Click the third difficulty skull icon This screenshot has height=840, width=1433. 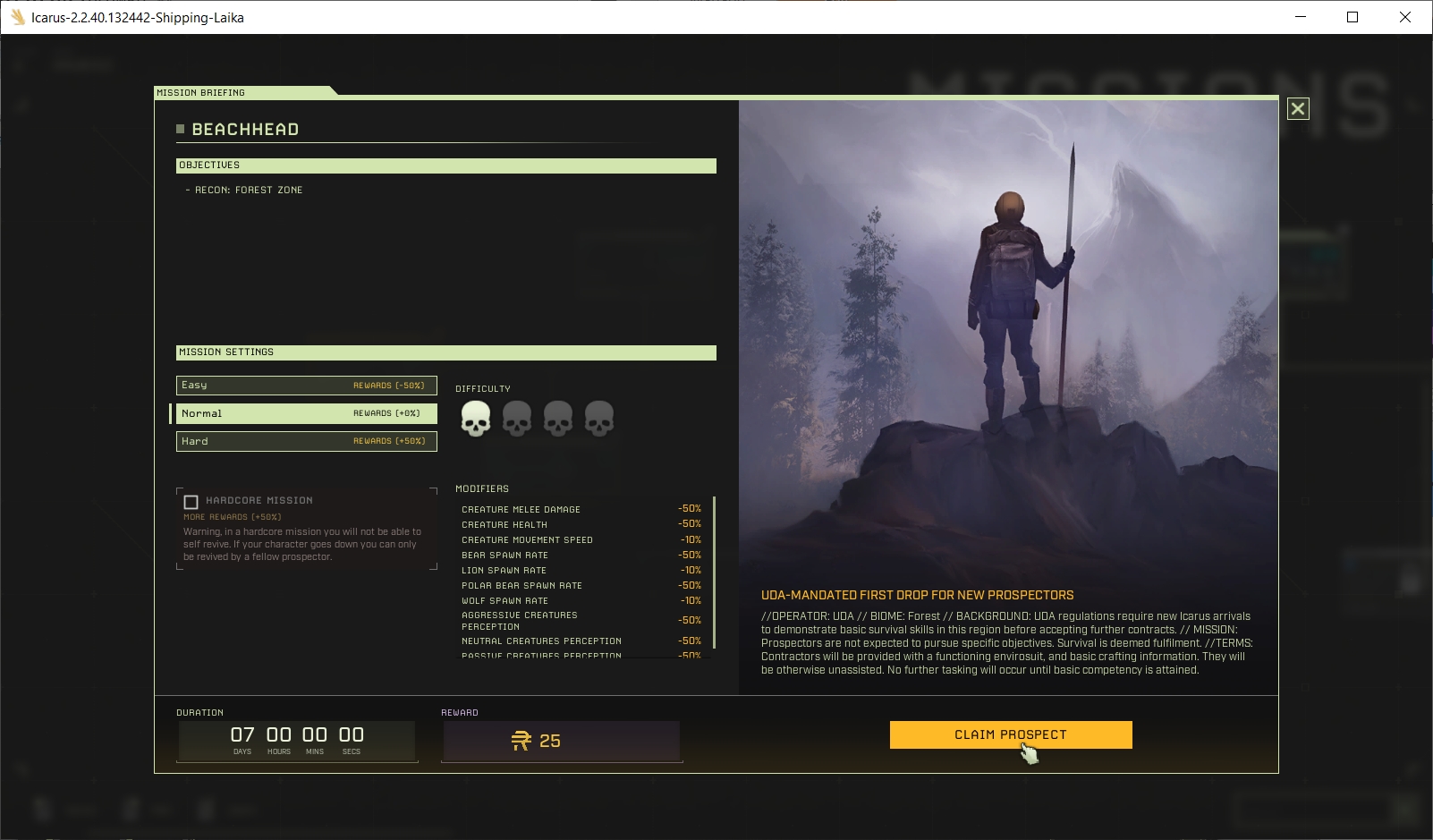pos(558,418)
